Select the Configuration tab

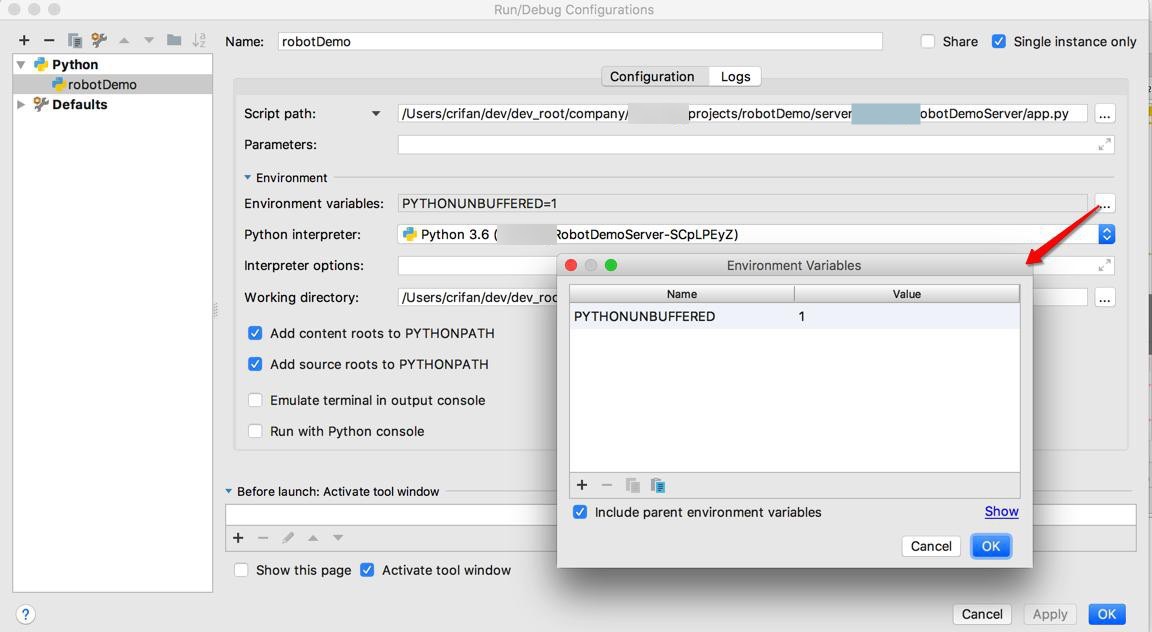tap(652, 76)
